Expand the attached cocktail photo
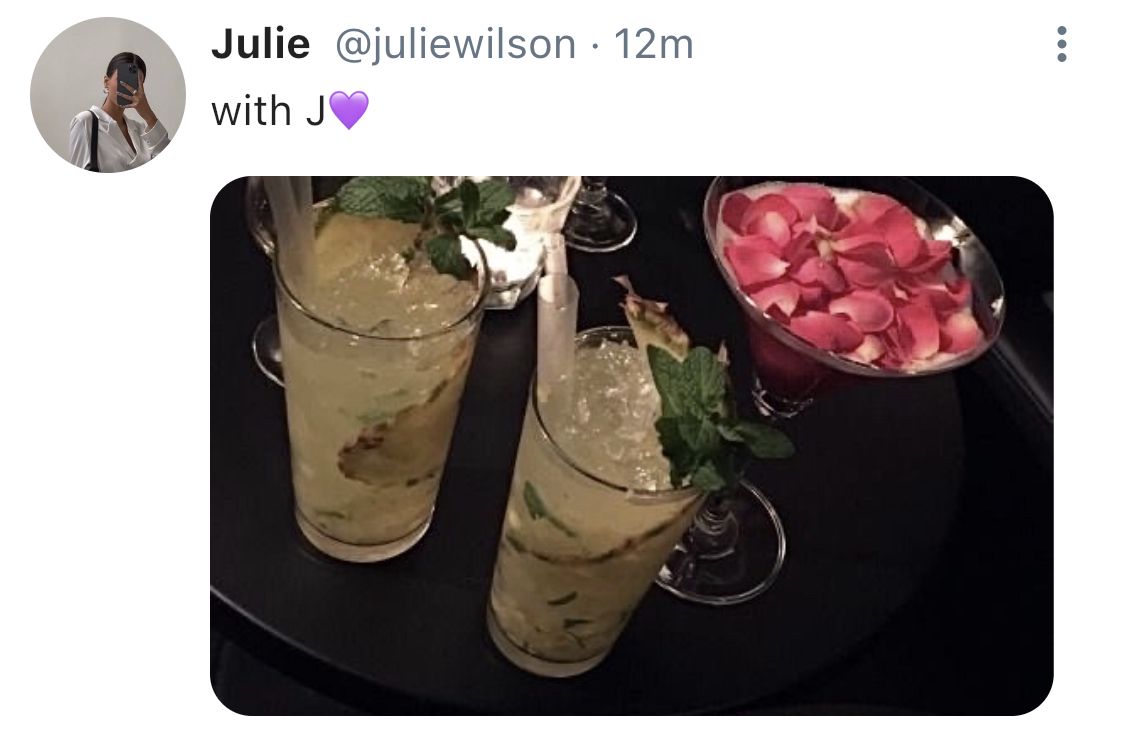The width and height of the screenshot is (1125, 731). (x=631, y=445)
